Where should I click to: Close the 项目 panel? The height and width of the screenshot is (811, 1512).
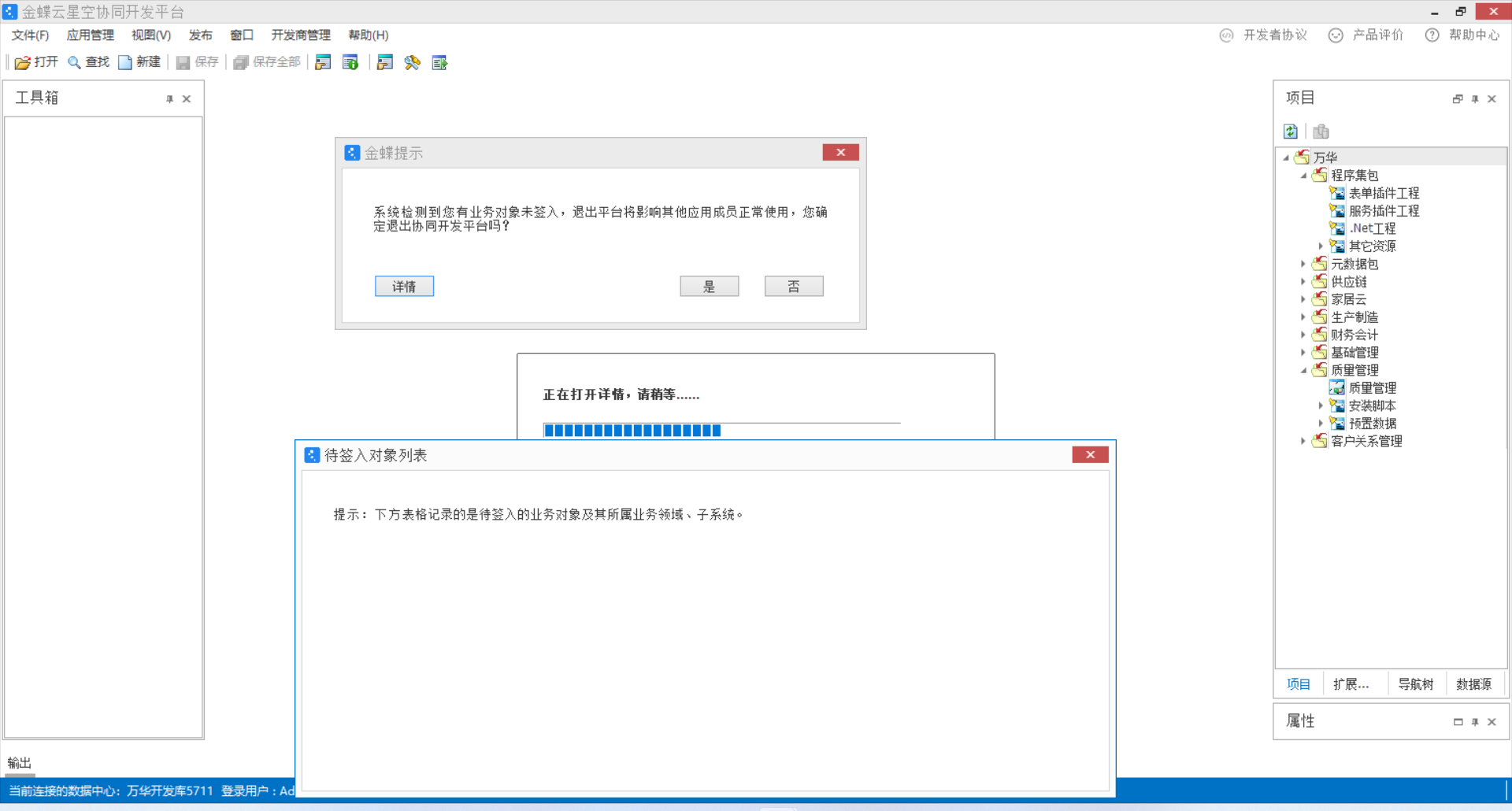click(1492, 99)
